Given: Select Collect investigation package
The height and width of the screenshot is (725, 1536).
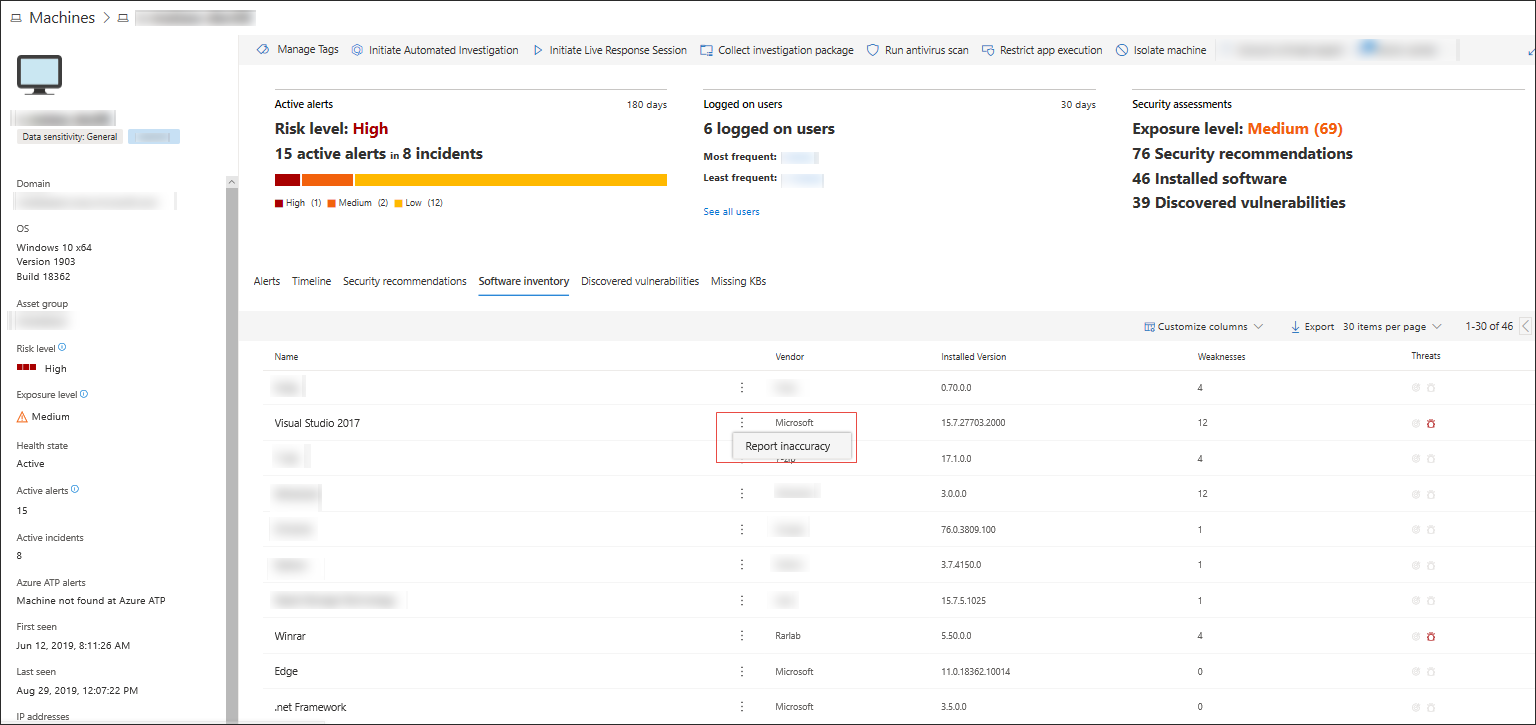Looking at the screenshot, I should click(777, 50).
